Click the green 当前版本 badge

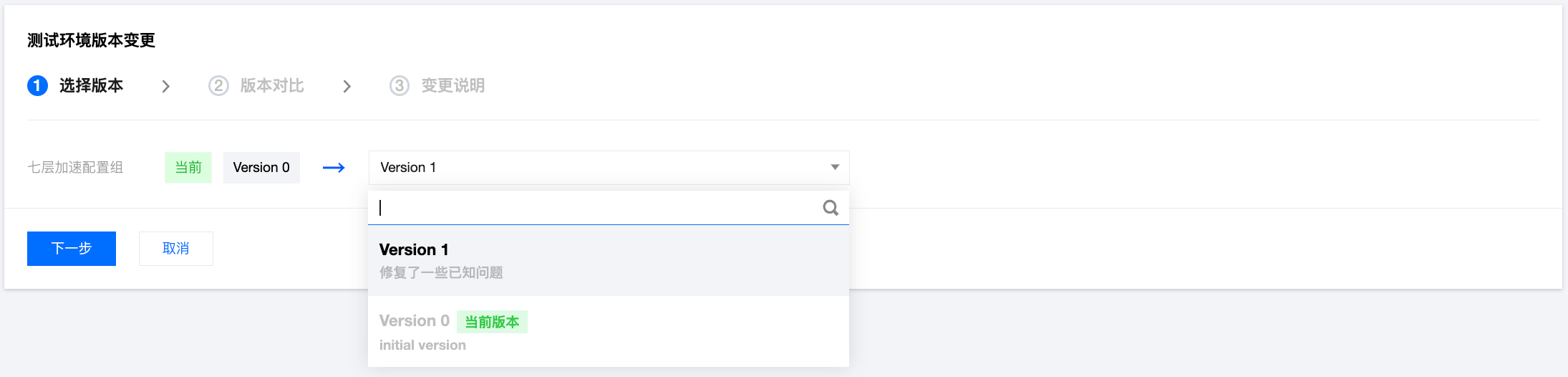492,322
